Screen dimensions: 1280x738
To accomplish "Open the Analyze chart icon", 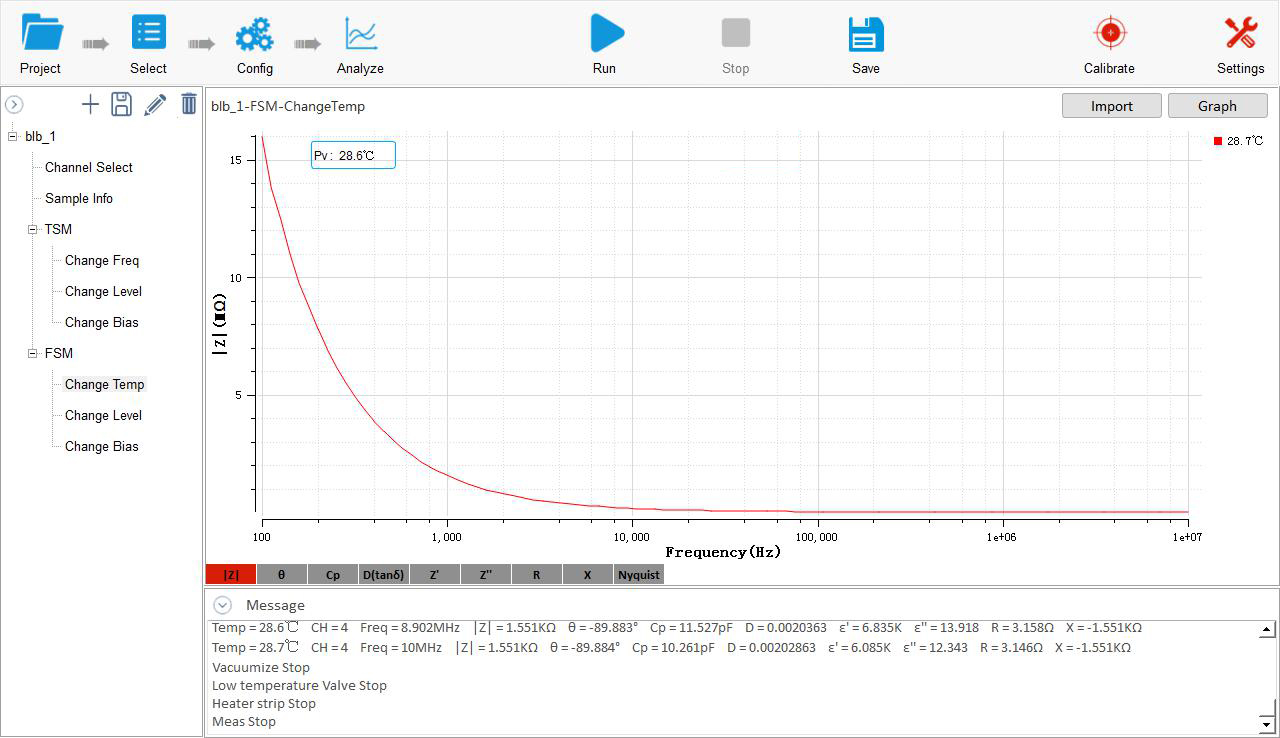I will pos(361,34).
